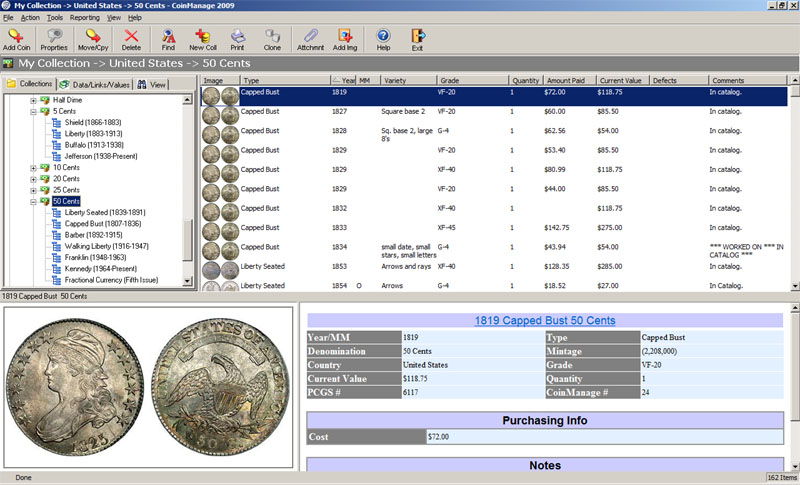Select the 1827 Capped Bust row
This screenshot has width=800, height=485.
494,115
